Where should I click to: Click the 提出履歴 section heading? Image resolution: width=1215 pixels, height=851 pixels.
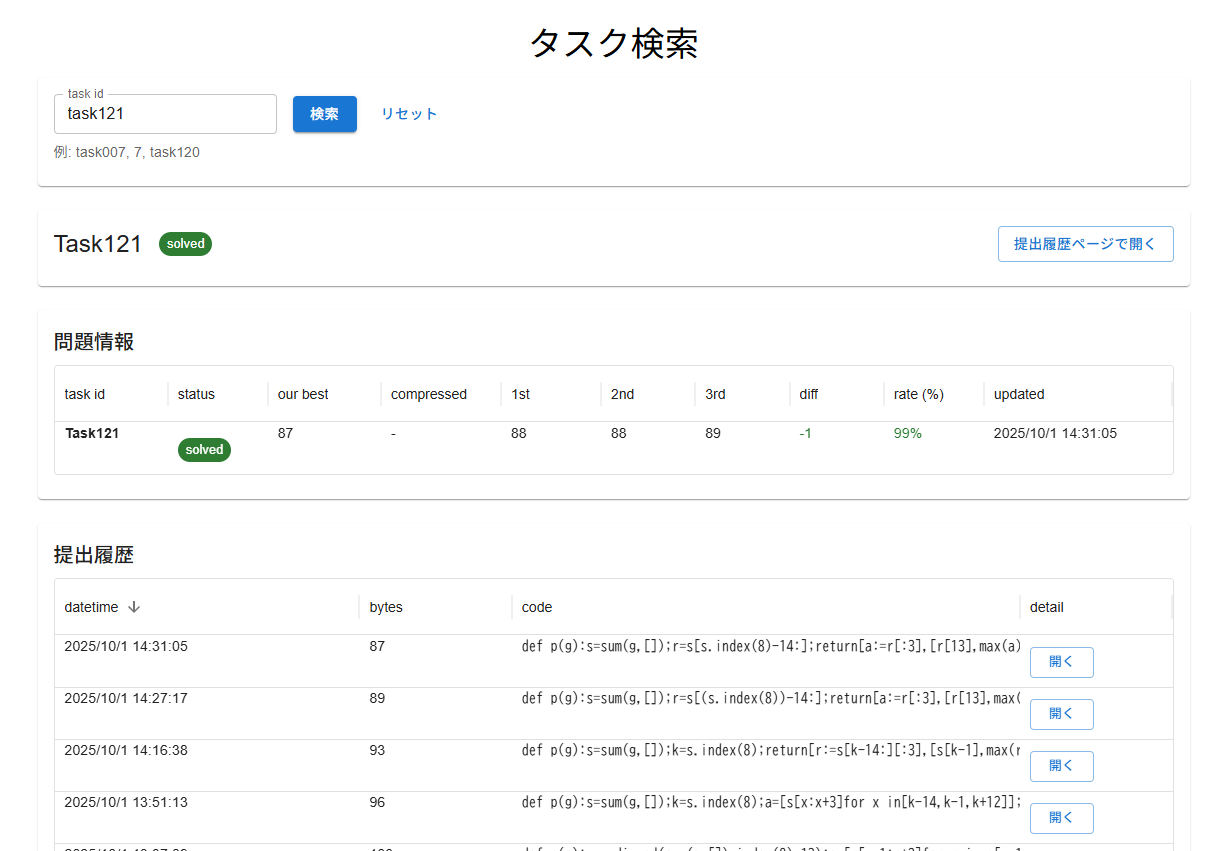tap(94, 555)
